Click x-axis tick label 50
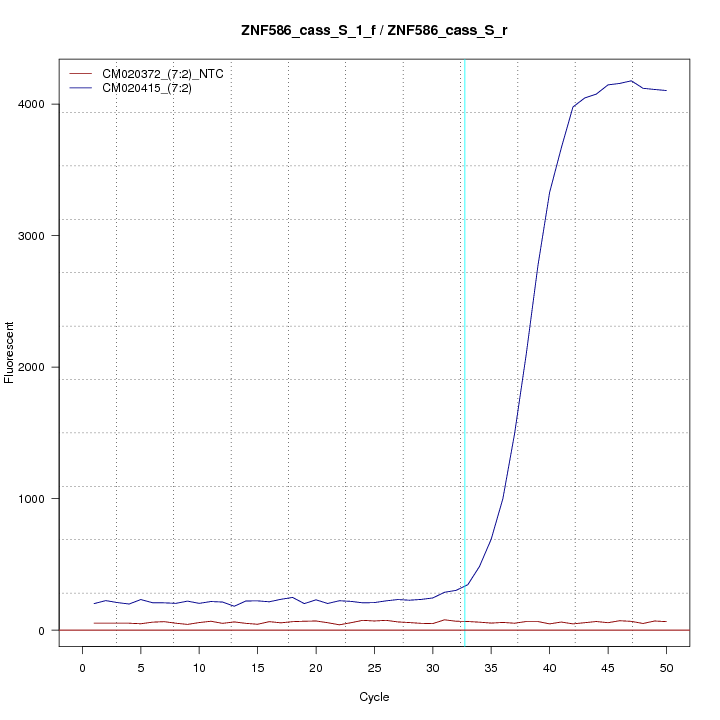The width and height of the screenshot is (720, 720). [666, 668]
